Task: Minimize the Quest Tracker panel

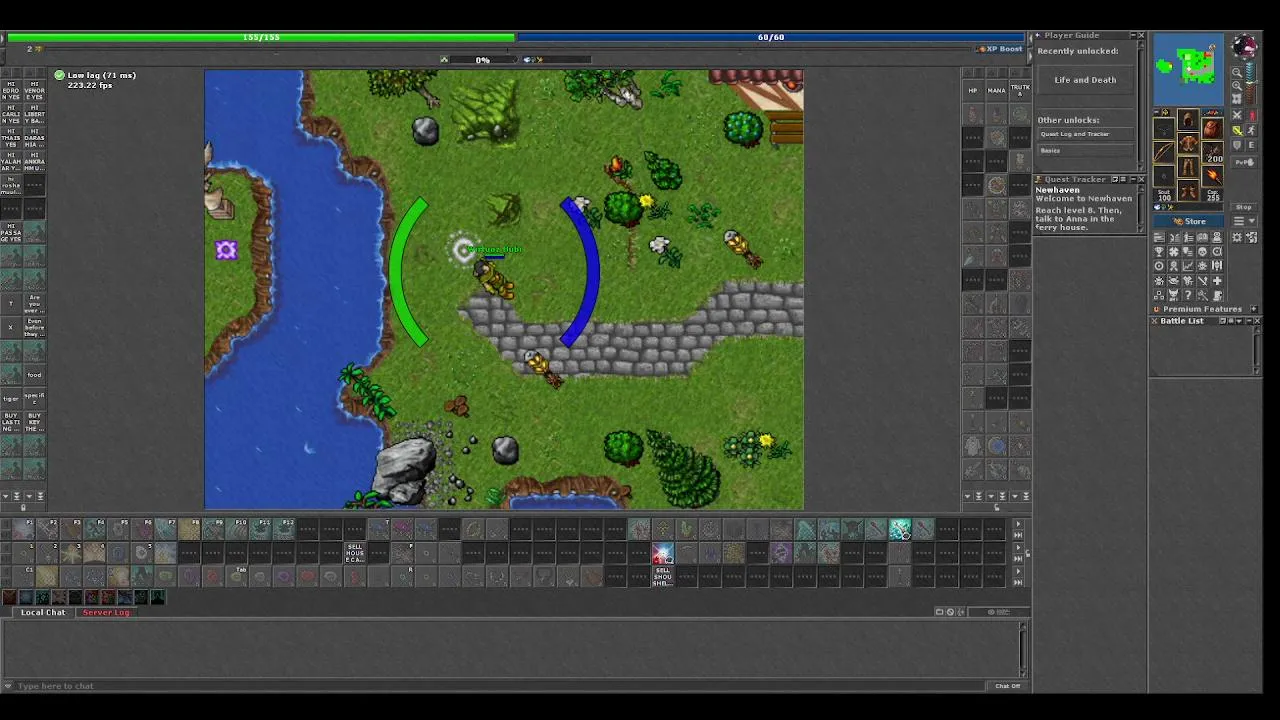Action: coord(1132,179)
